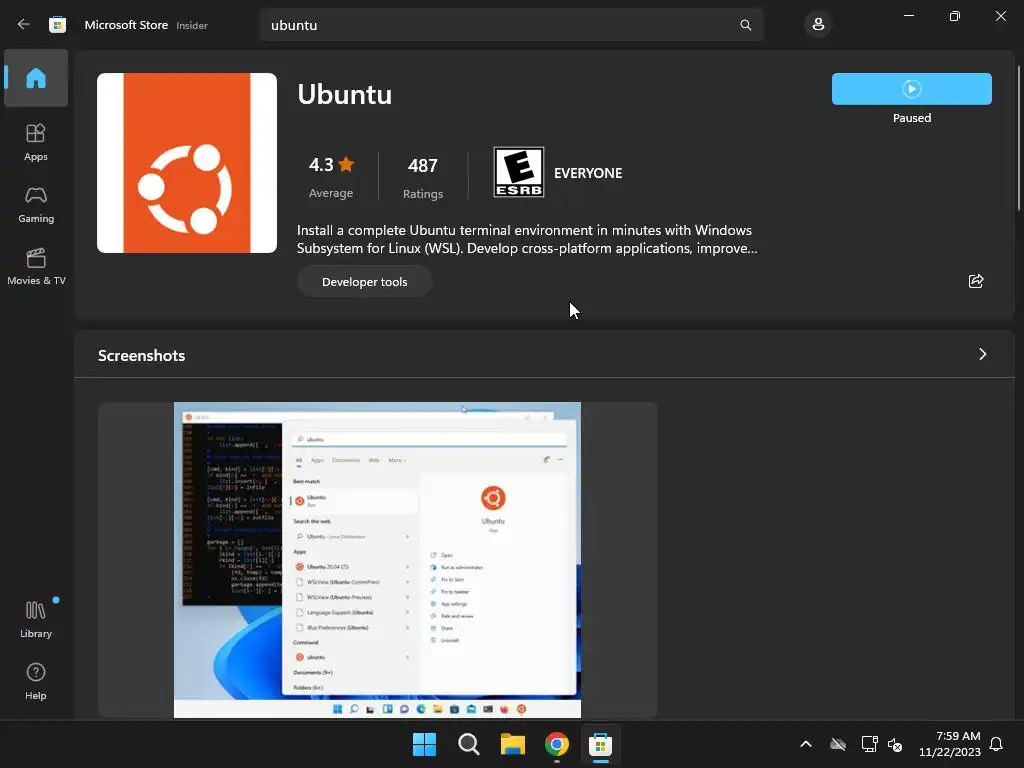Switch to the Gaming section
Screen dimensions: 1024x768
tap(36, 204)
